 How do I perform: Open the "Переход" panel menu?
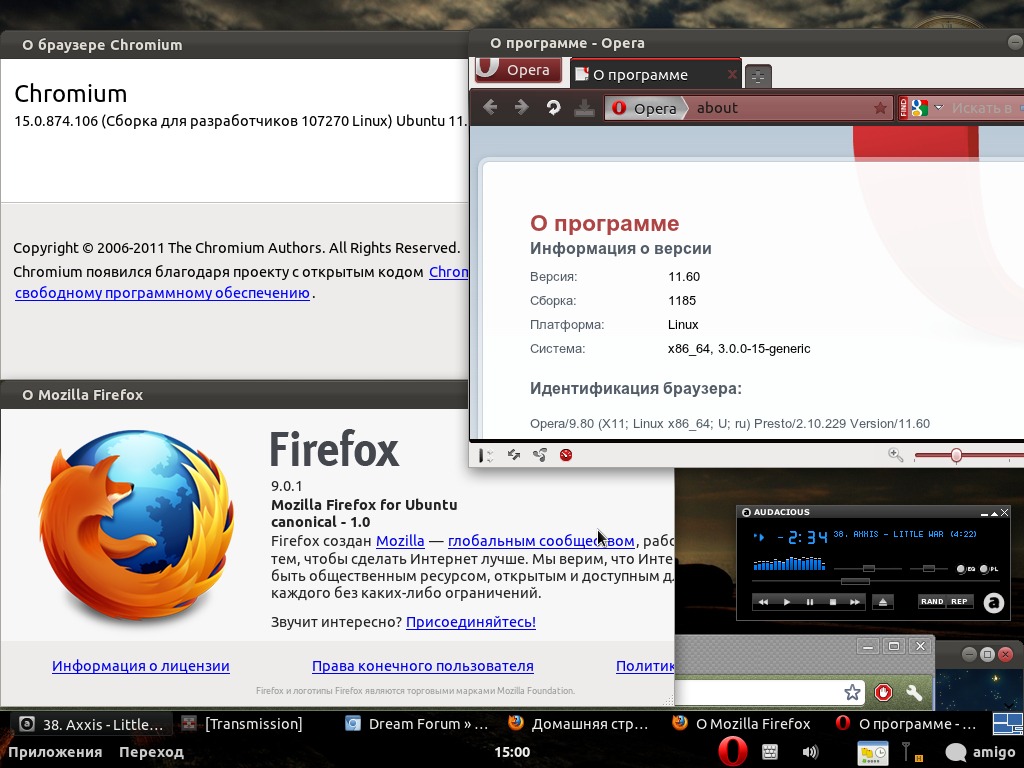[151, 752]
